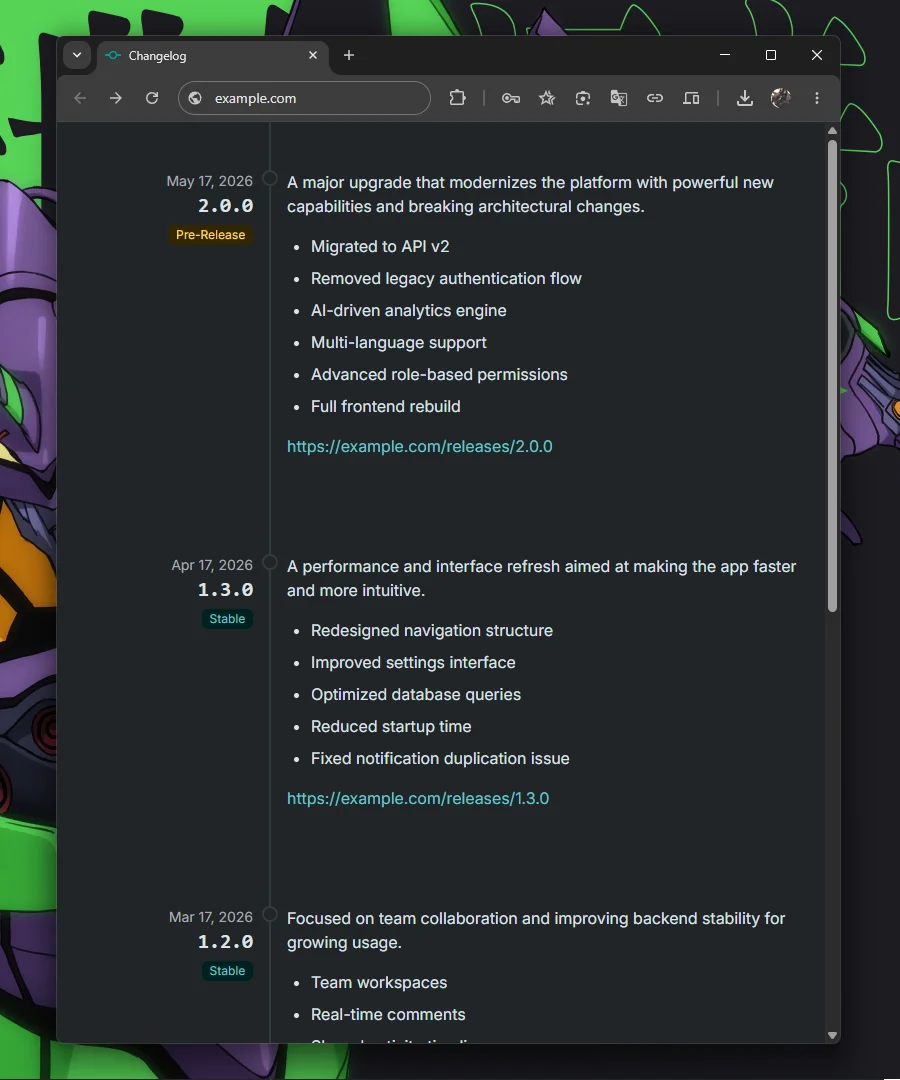The width and height of the screenshot is (900, 1080).
Task: Click 'Team workspaces' item
Action: (379, 982)
